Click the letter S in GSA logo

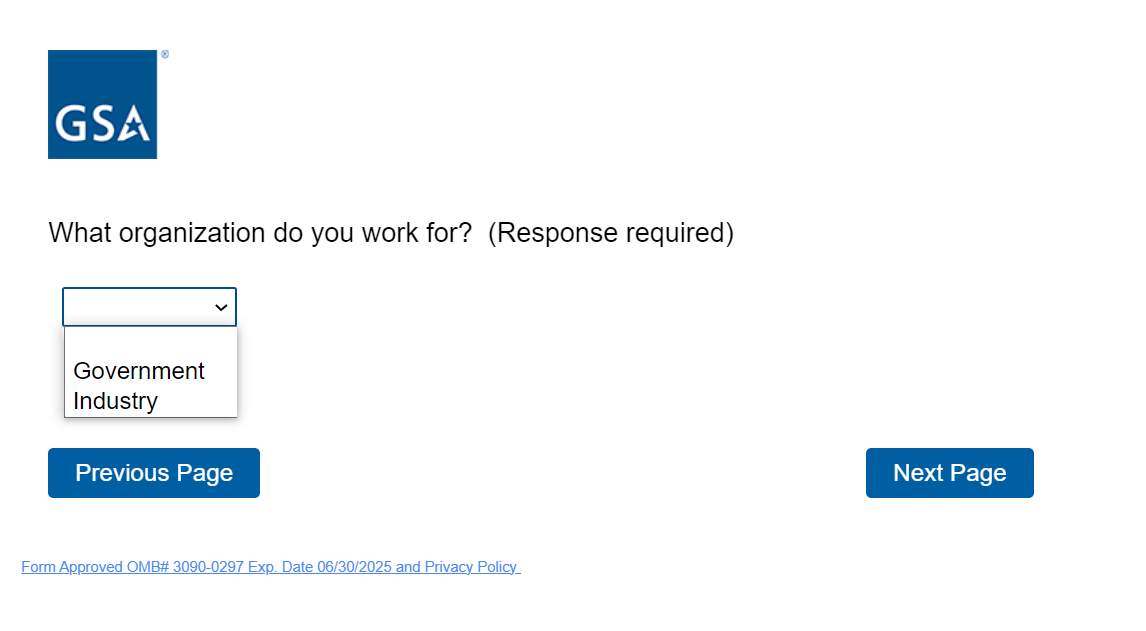point(100,124)
